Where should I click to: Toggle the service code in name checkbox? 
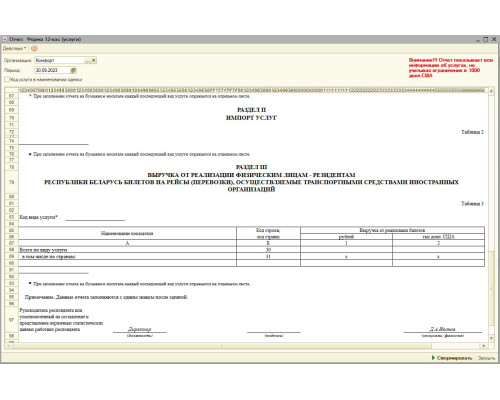click(7, 79)
